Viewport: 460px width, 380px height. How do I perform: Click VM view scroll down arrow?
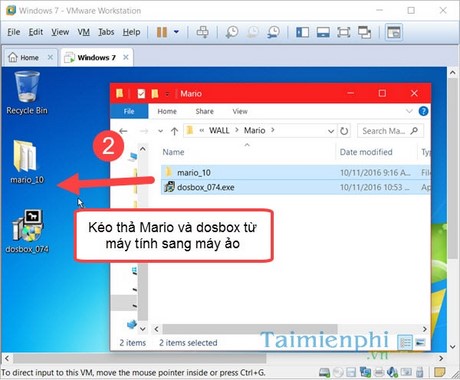click(x=453, y=347)
